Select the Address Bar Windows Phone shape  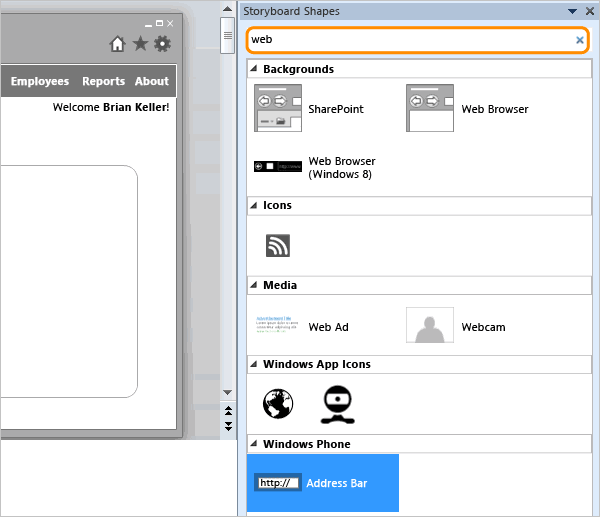pyautogui.click(x=322, y=483)
